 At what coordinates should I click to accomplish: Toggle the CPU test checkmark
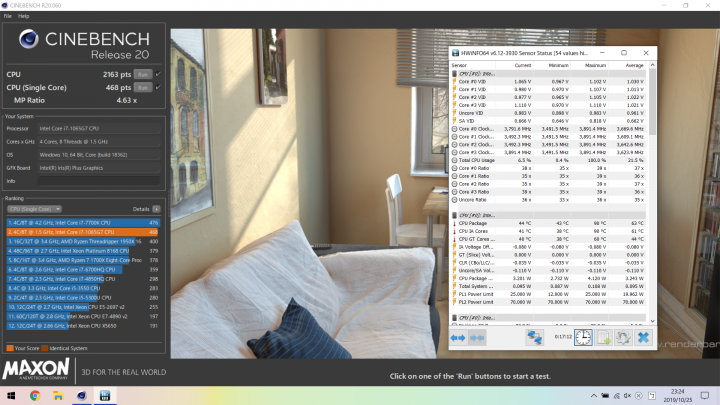pos(158,74)
